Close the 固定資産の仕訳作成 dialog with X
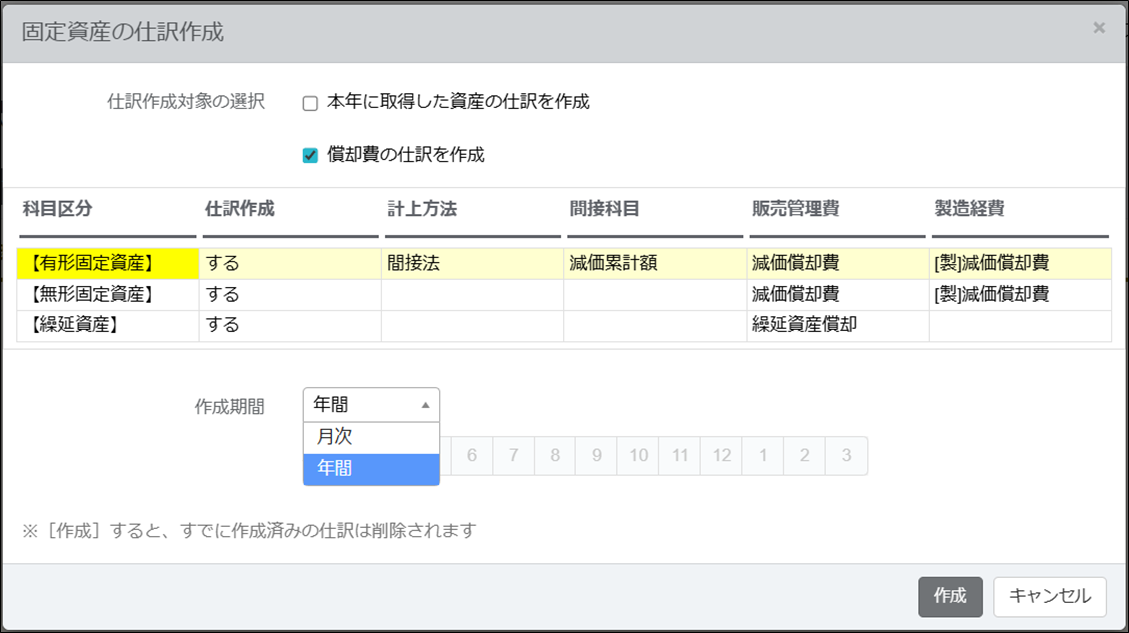1129x633 pixels. (1099, 28)
